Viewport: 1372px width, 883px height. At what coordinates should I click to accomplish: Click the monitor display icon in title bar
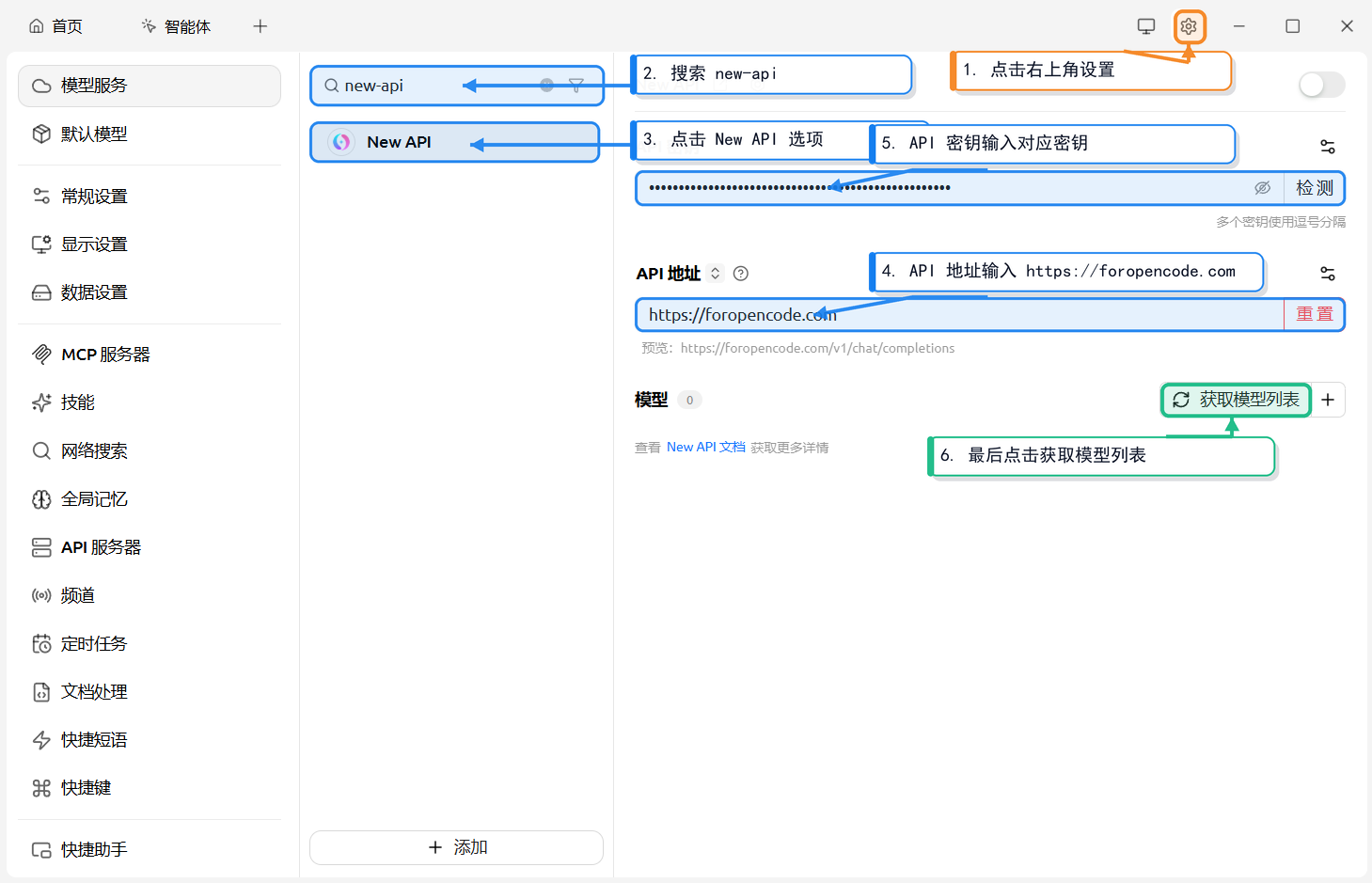[x=1146, y=26]
